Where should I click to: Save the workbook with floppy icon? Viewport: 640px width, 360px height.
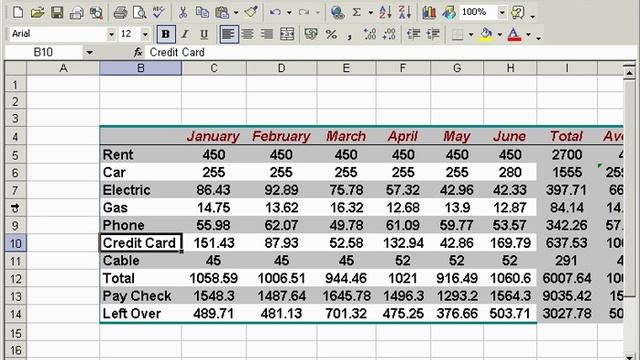click(x=57, y=12)
